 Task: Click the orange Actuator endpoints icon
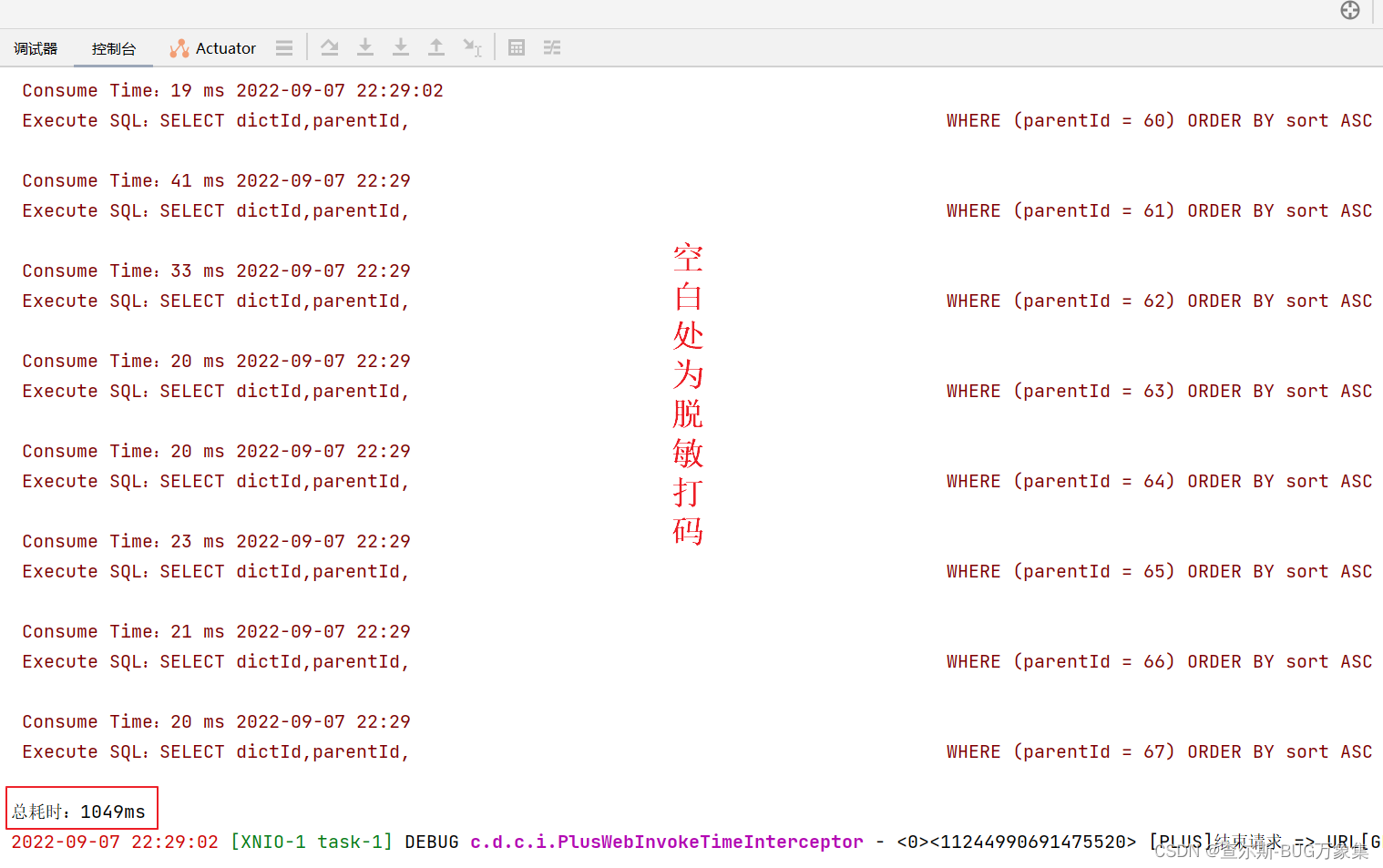coord(179,48)
